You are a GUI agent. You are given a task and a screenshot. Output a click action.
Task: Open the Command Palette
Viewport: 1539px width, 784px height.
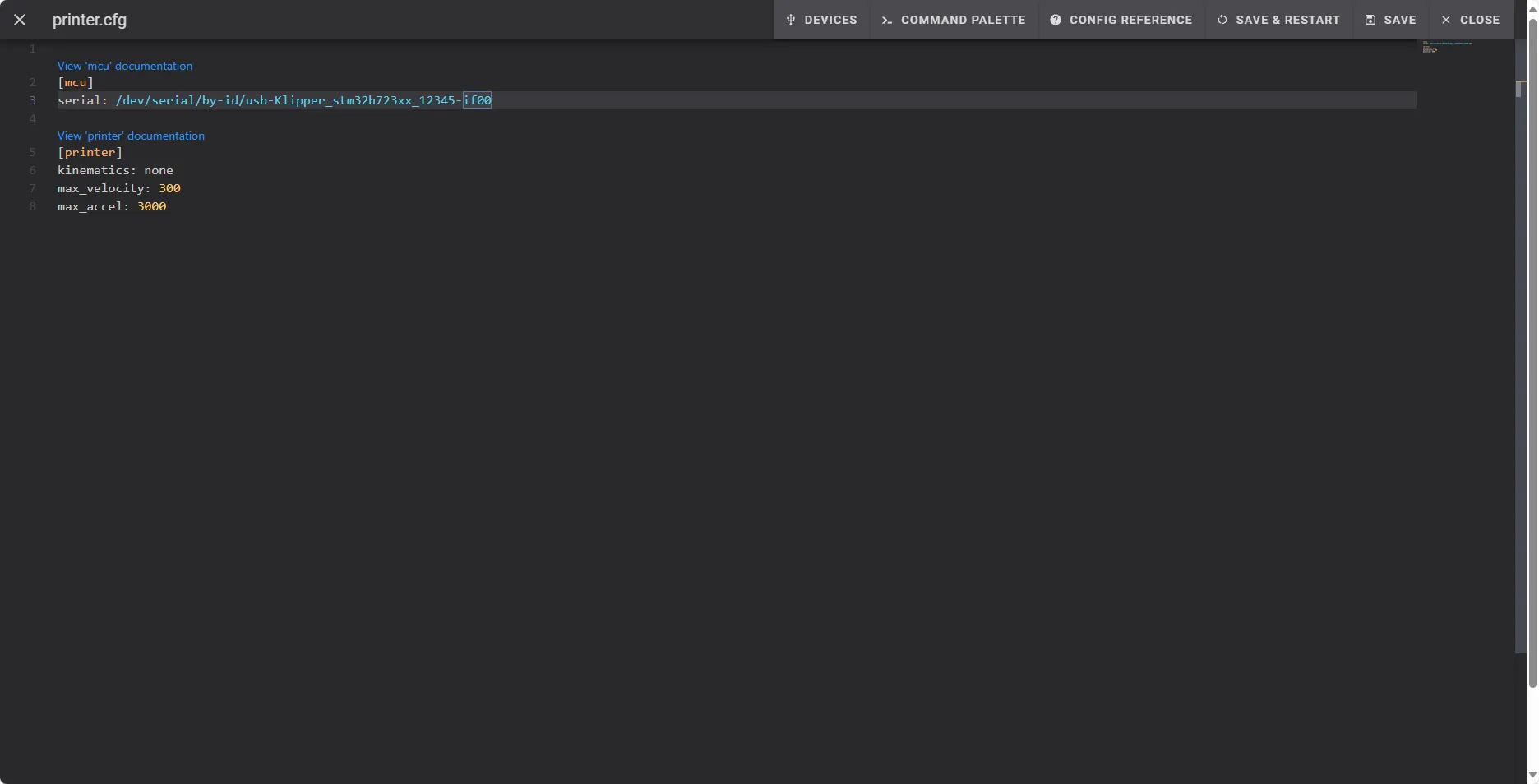click(x=954, y=20)
